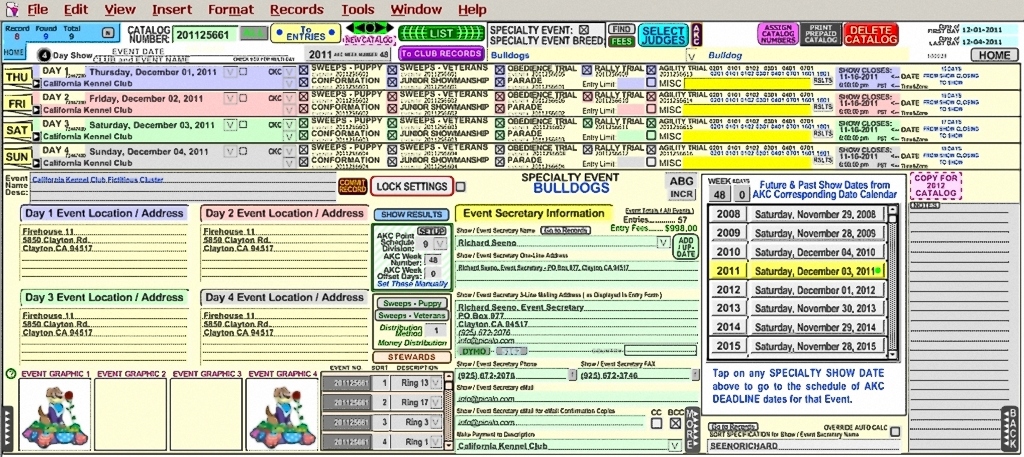
Task: Open the Event Graphic 4 thumbnail
Action: (282, 415)
